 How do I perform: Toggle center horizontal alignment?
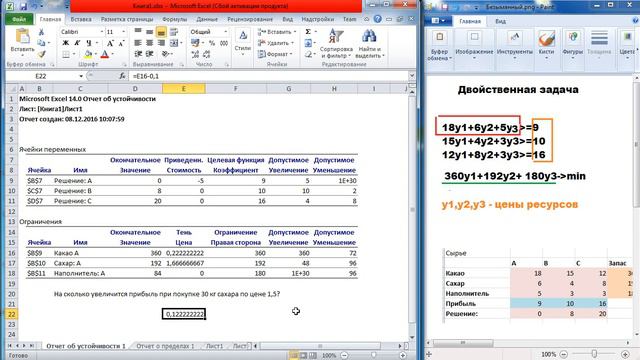click(x=150, y=43)
